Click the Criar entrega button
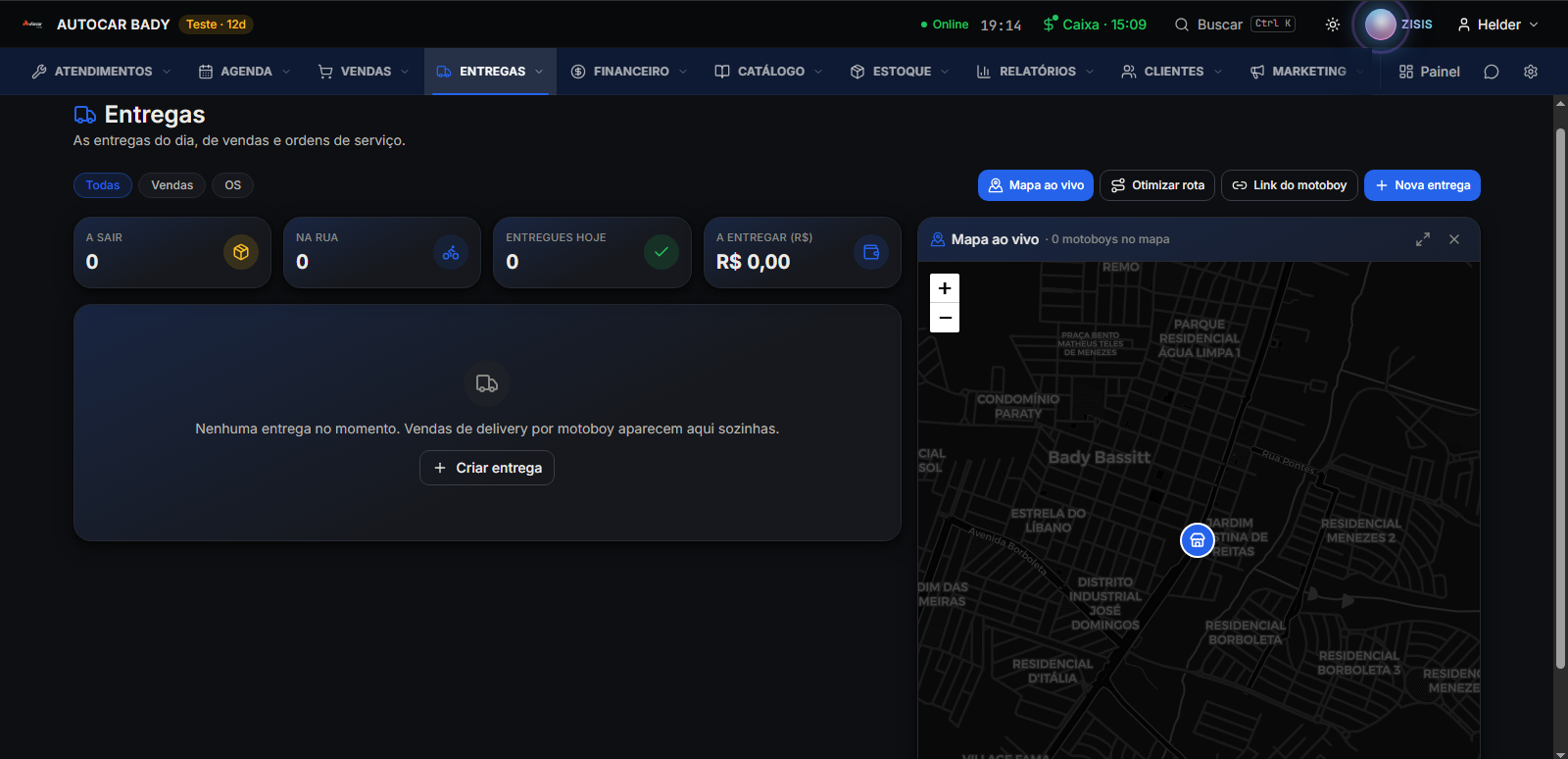The image size is (1568, 759). [487, 468]
